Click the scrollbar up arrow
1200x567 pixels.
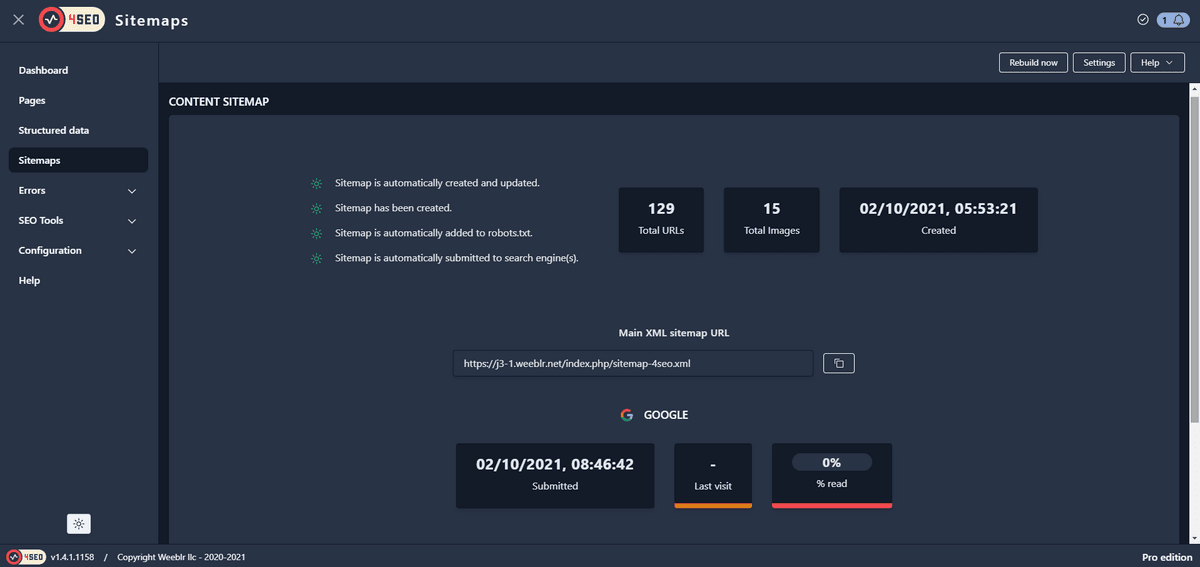1193,89
